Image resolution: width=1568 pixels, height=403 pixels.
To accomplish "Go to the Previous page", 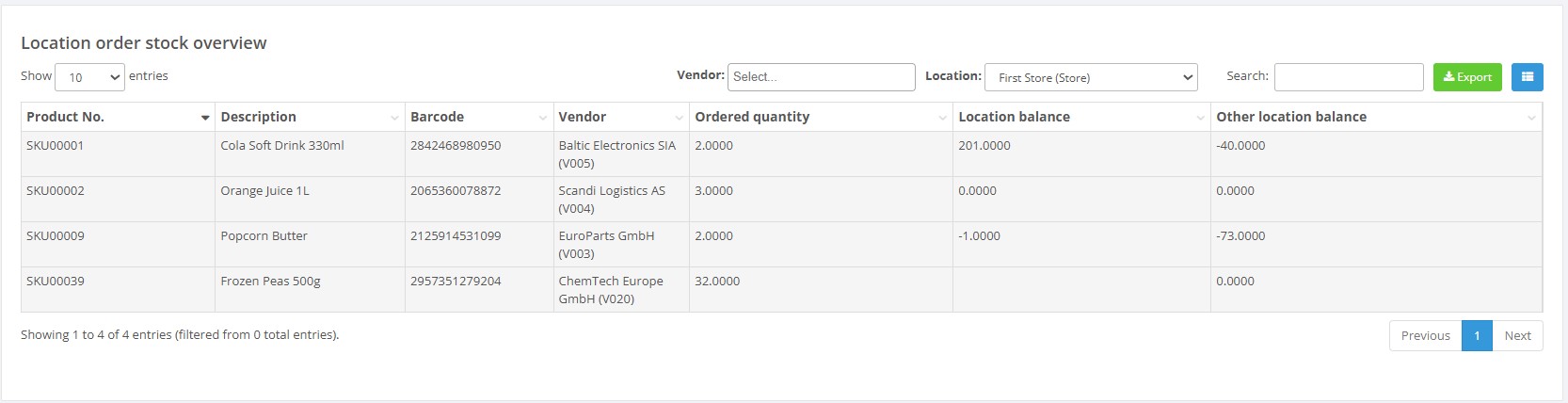I will 1425,336.
